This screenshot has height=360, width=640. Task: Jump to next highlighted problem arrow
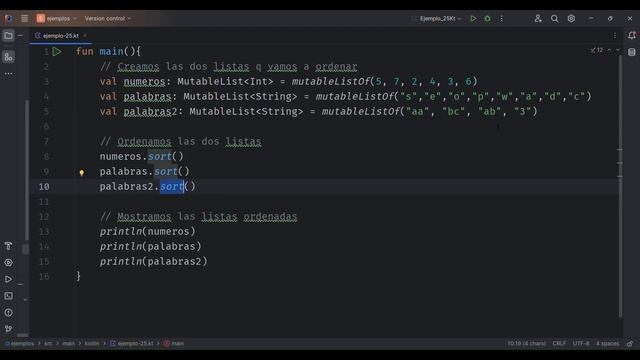618,50
